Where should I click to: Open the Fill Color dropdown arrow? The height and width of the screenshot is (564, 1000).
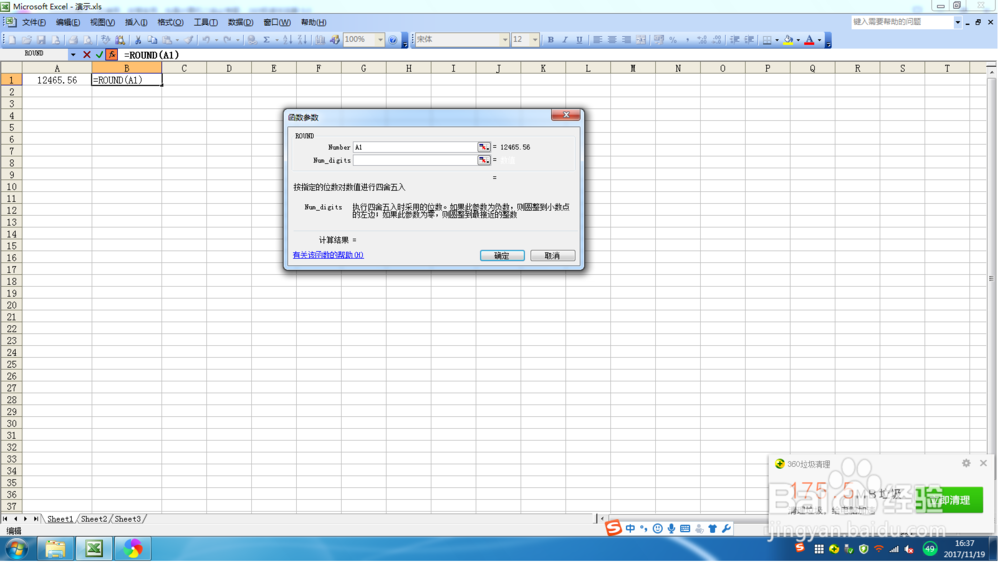click(x=798, y=40)
